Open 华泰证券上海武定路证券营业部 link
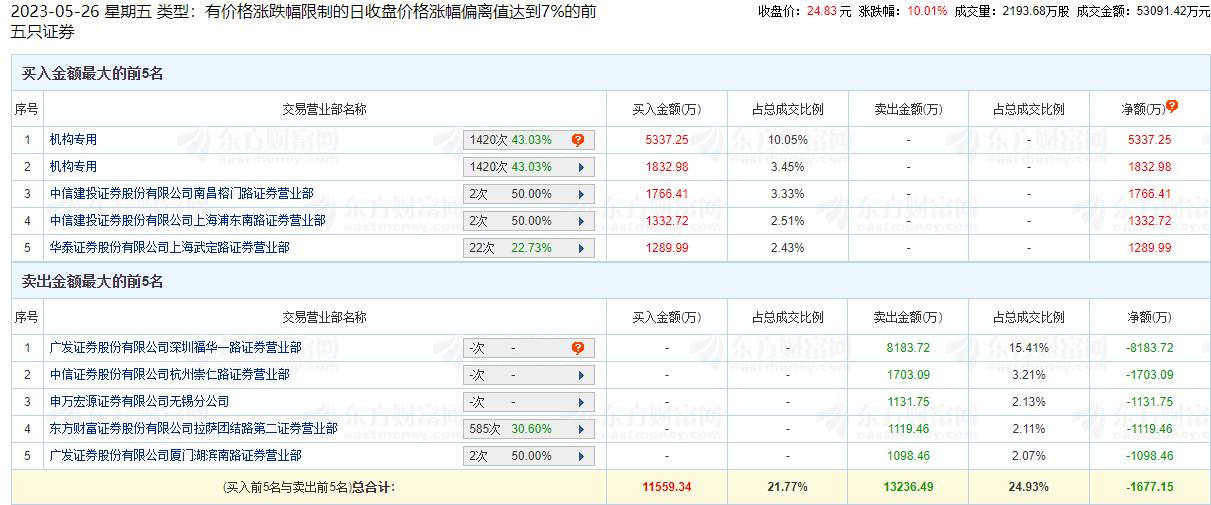Image resolution: width=1211 pixels, height=505 pixels. (169, 247)
